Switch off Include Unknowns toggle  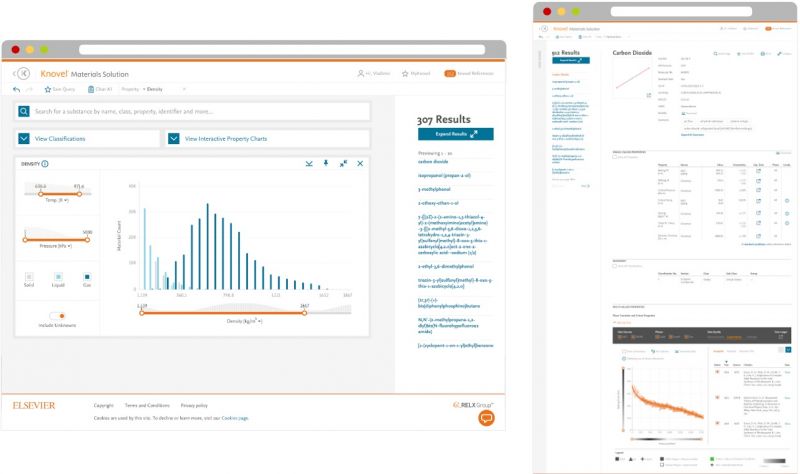click(x=57, y=316)
